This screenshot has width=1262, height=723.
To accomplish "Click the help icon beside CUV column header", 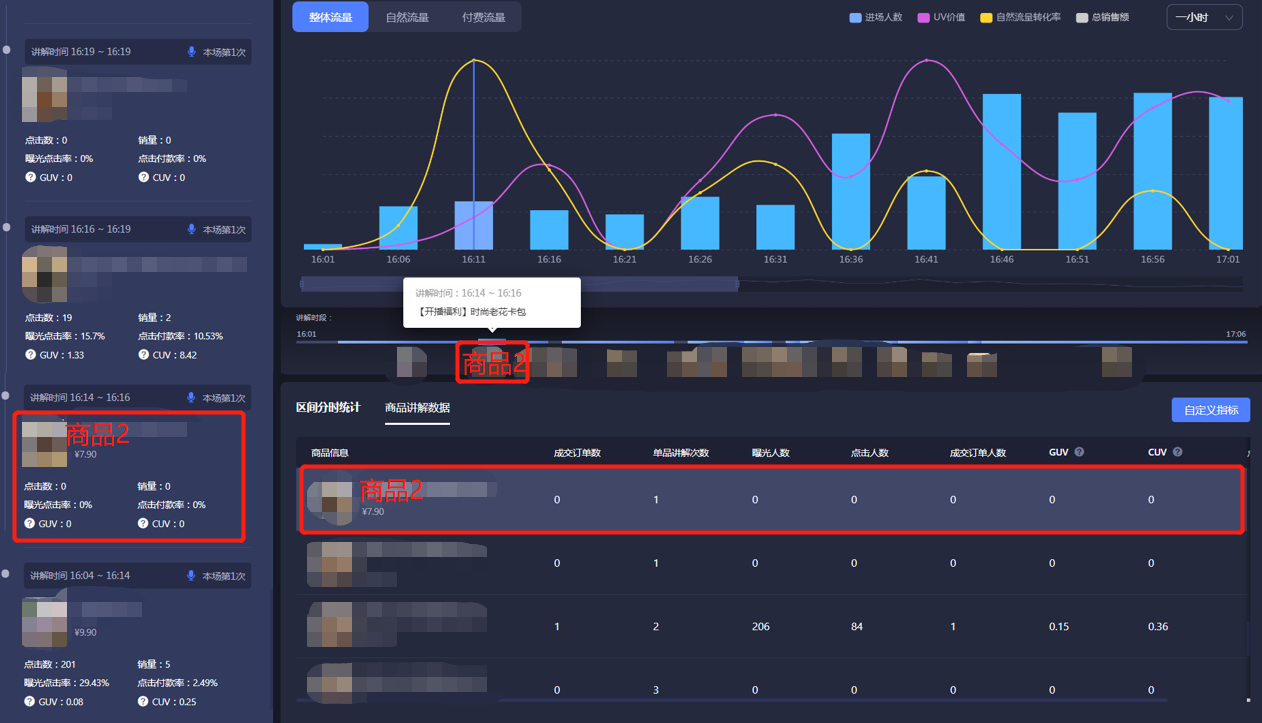I will pyautogui.click(x=1177, y=452).
